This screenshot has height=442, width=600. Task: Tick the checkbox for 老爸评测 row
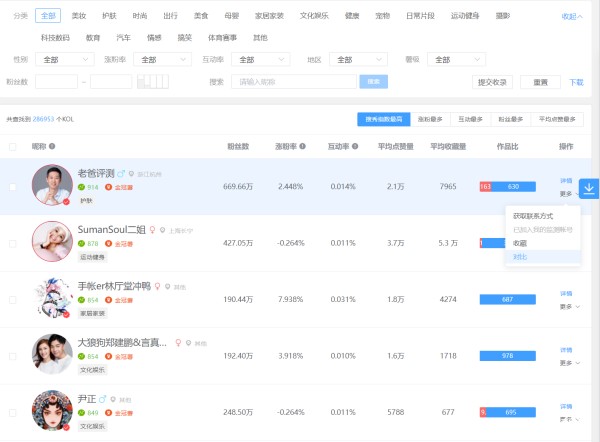coord(13,187)
